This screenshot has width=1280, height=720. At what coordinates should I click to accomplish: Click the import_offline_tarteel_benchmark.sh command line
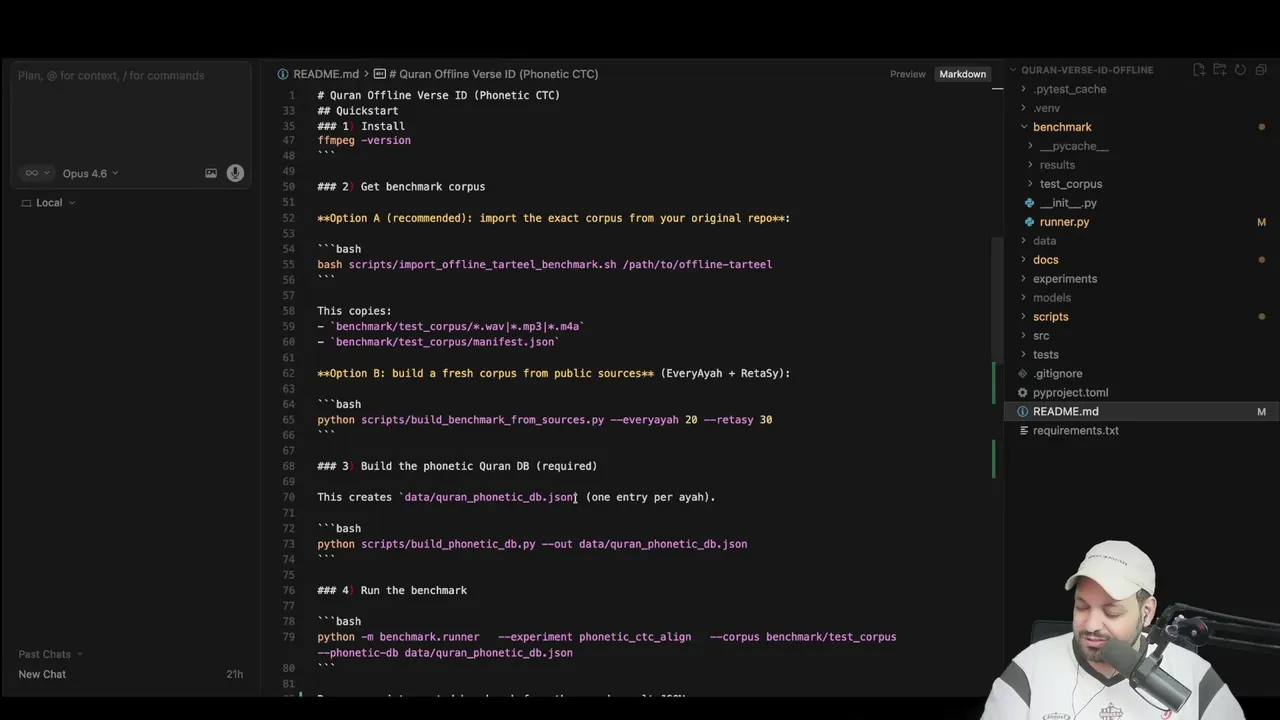[x=545, y=265]
